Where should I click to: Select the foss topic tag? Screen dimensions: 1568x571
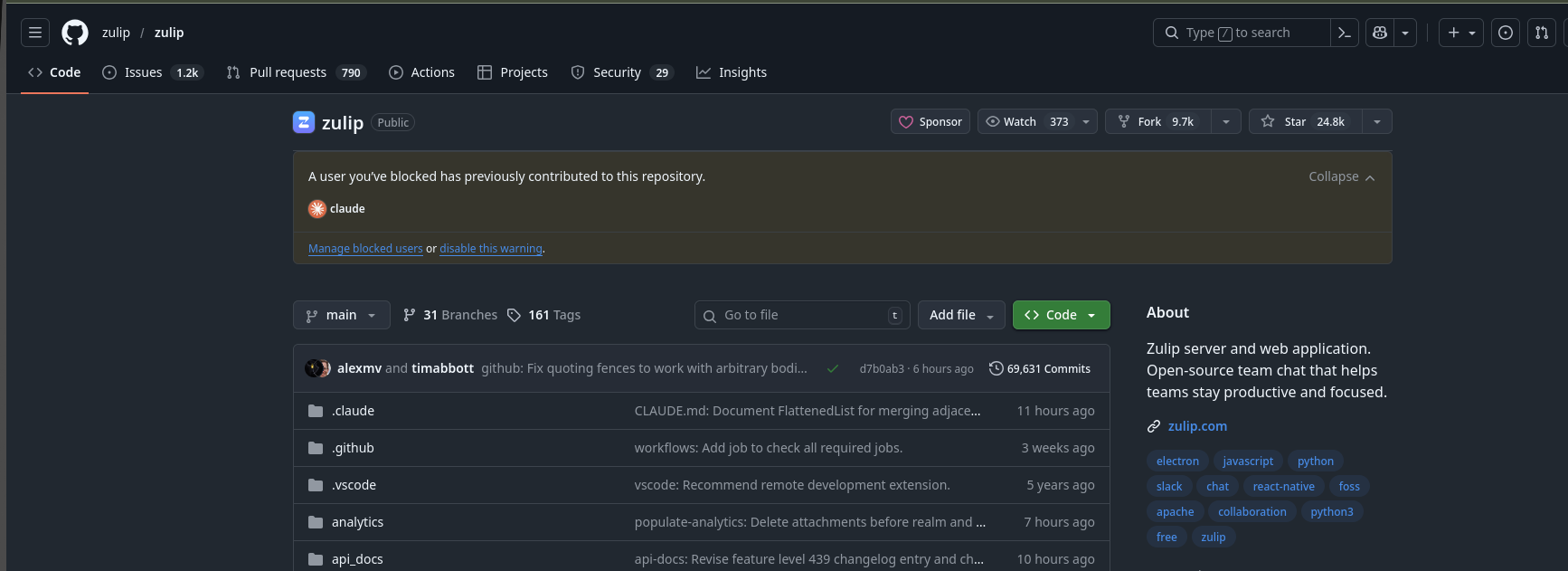pos(1349,486)
